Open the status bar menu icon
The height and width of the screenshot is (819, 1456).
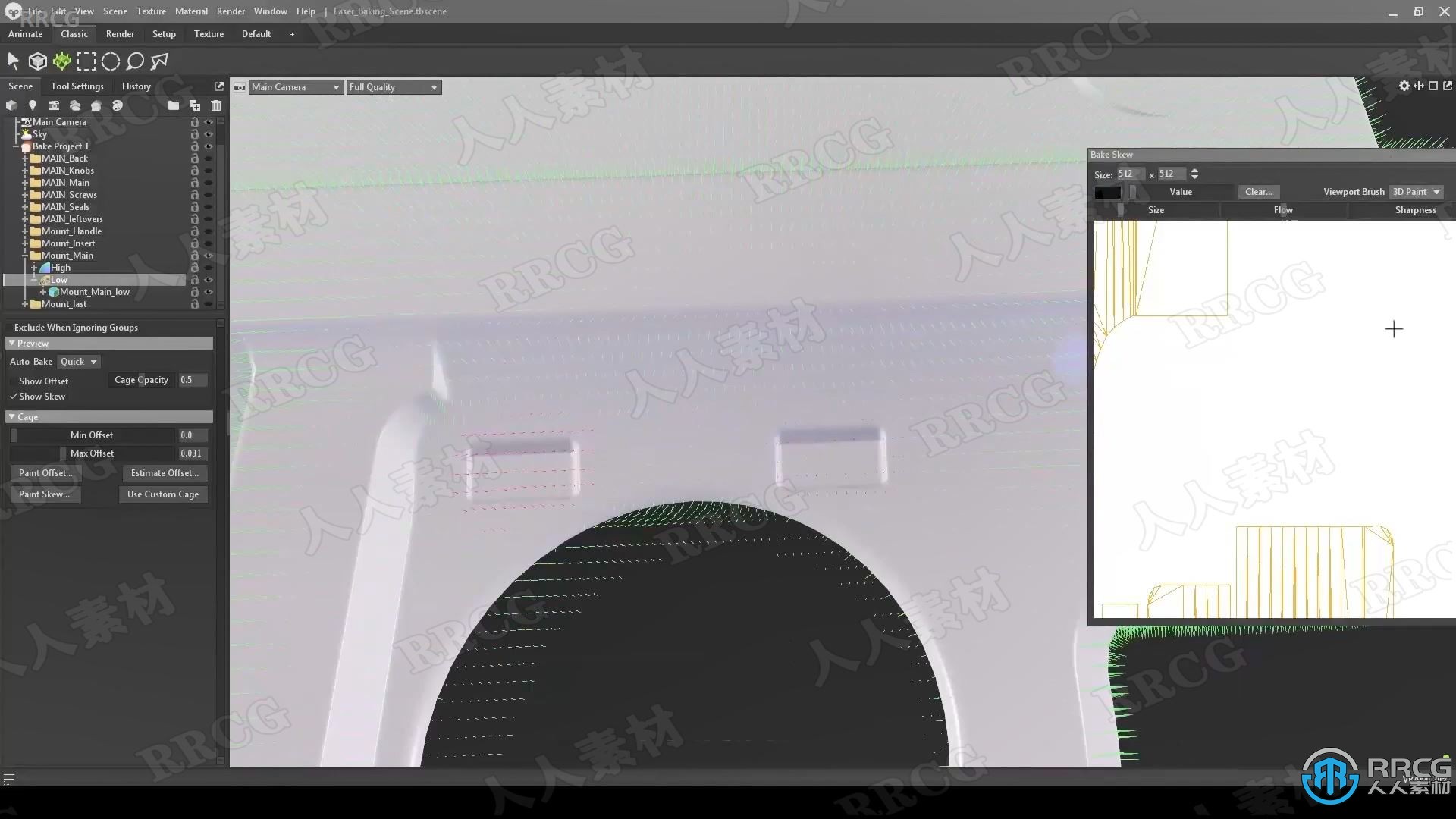9,779
